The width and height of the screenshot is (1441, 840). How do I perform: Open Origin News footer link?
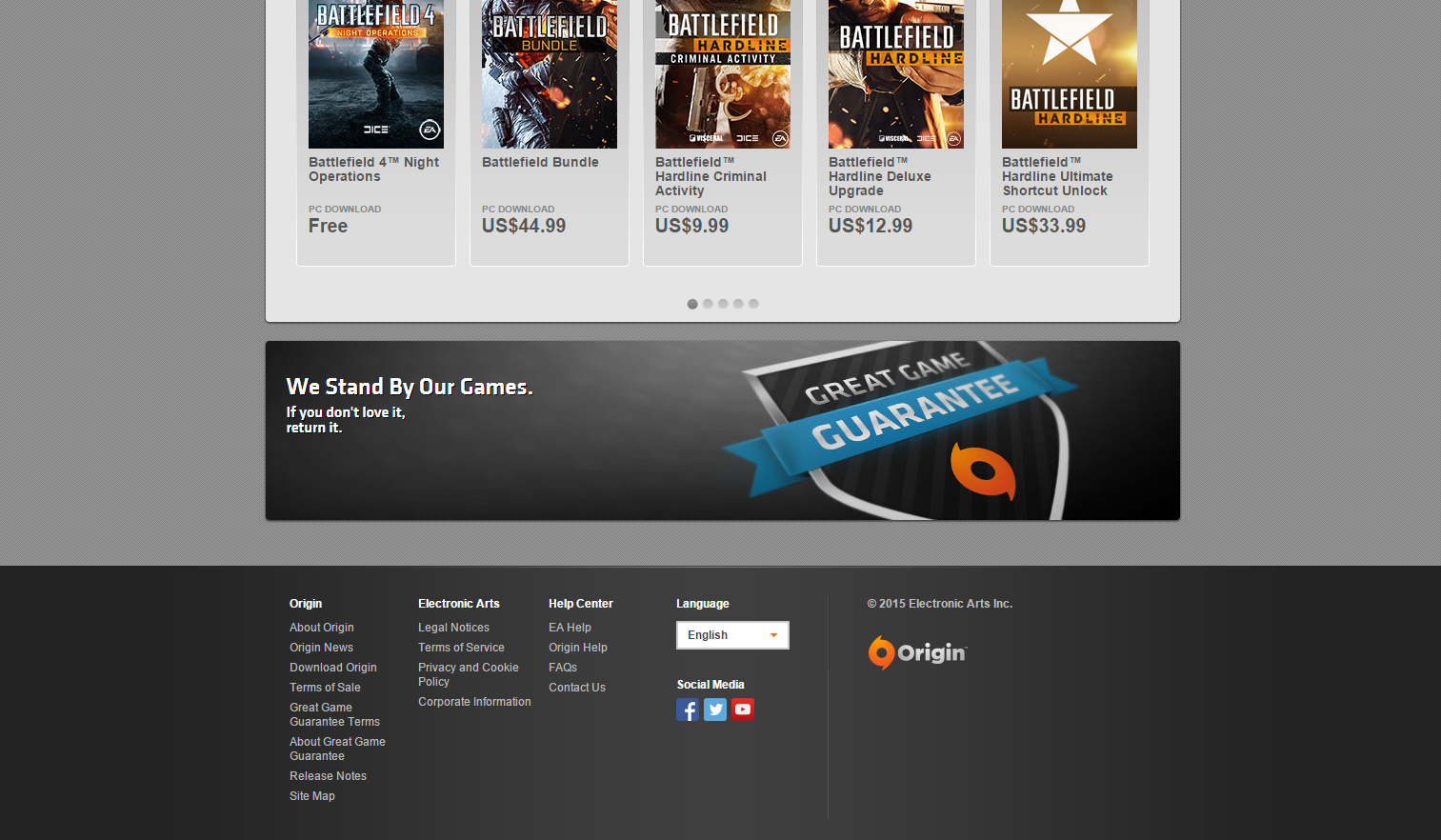321,648
